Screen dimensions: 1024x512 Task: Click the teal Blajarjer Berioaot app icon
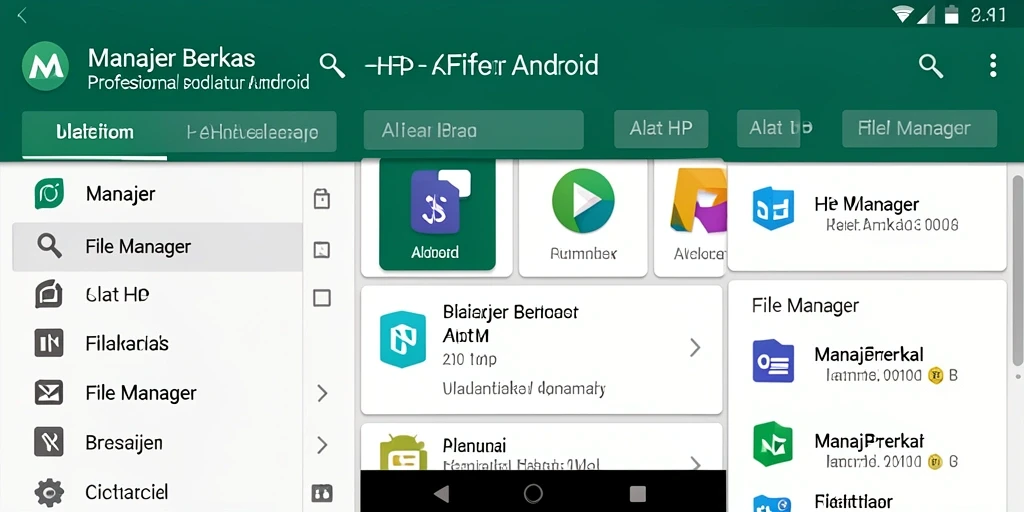[x=403, y=339]
